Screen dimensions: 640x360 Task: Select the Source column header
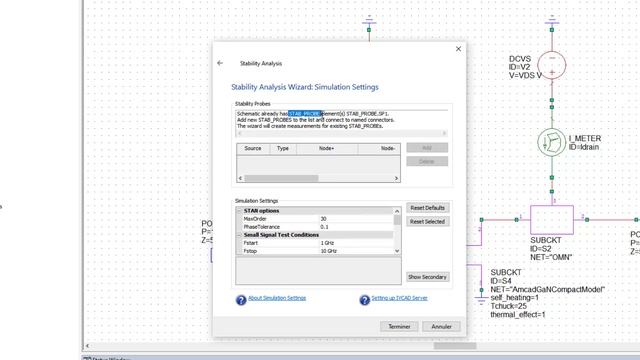(x=253, y=149)
